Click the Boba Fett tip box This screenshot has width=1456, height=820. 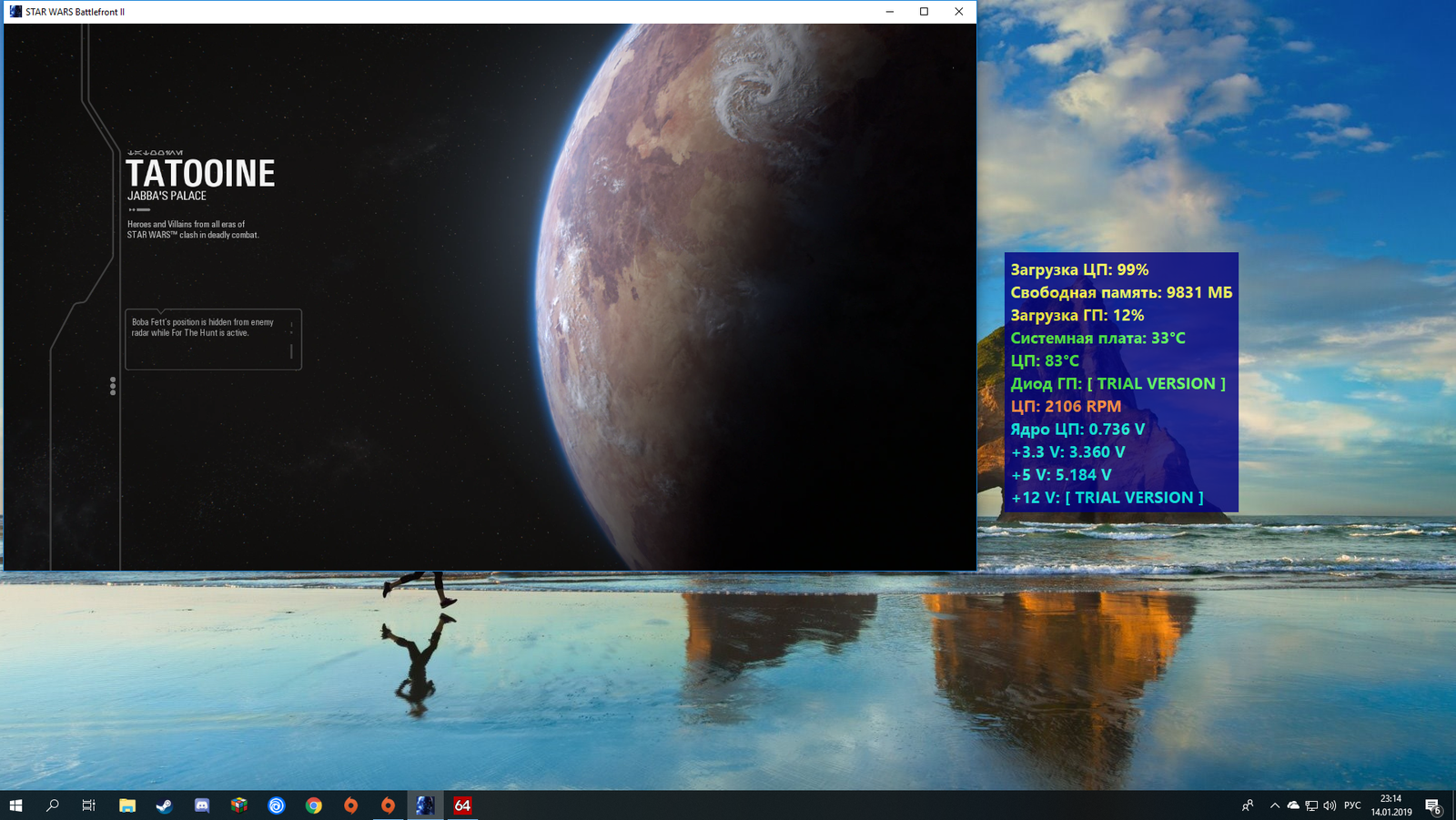coord(213,339)
